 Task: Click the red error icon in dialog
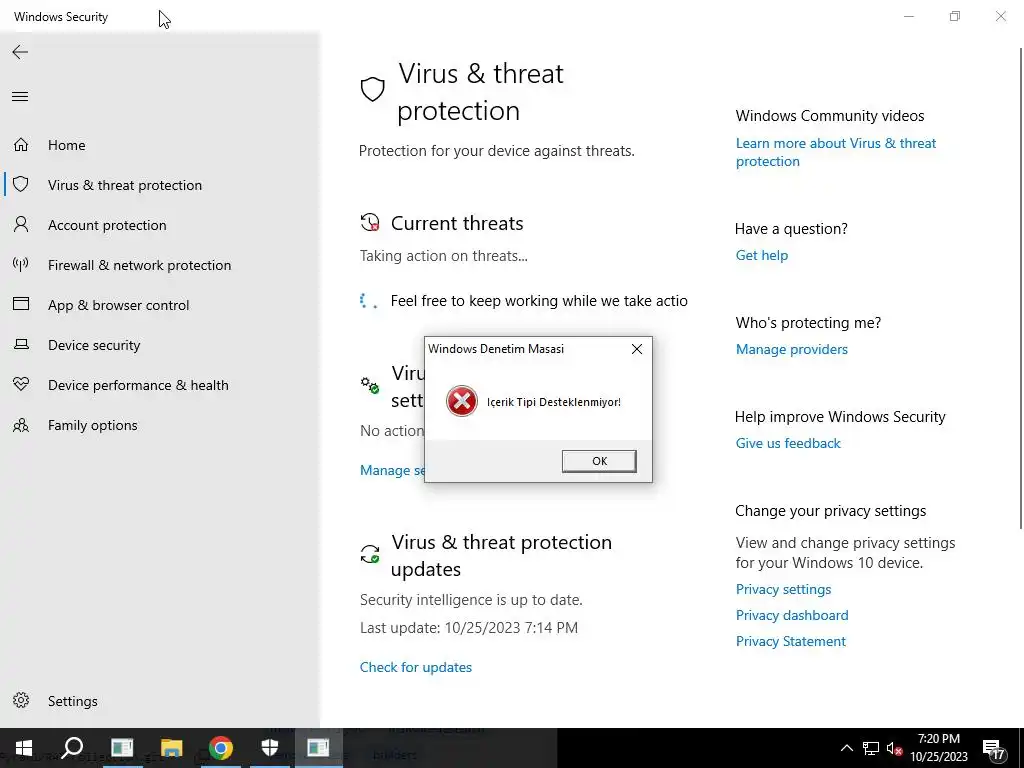[x=462, y=401]
